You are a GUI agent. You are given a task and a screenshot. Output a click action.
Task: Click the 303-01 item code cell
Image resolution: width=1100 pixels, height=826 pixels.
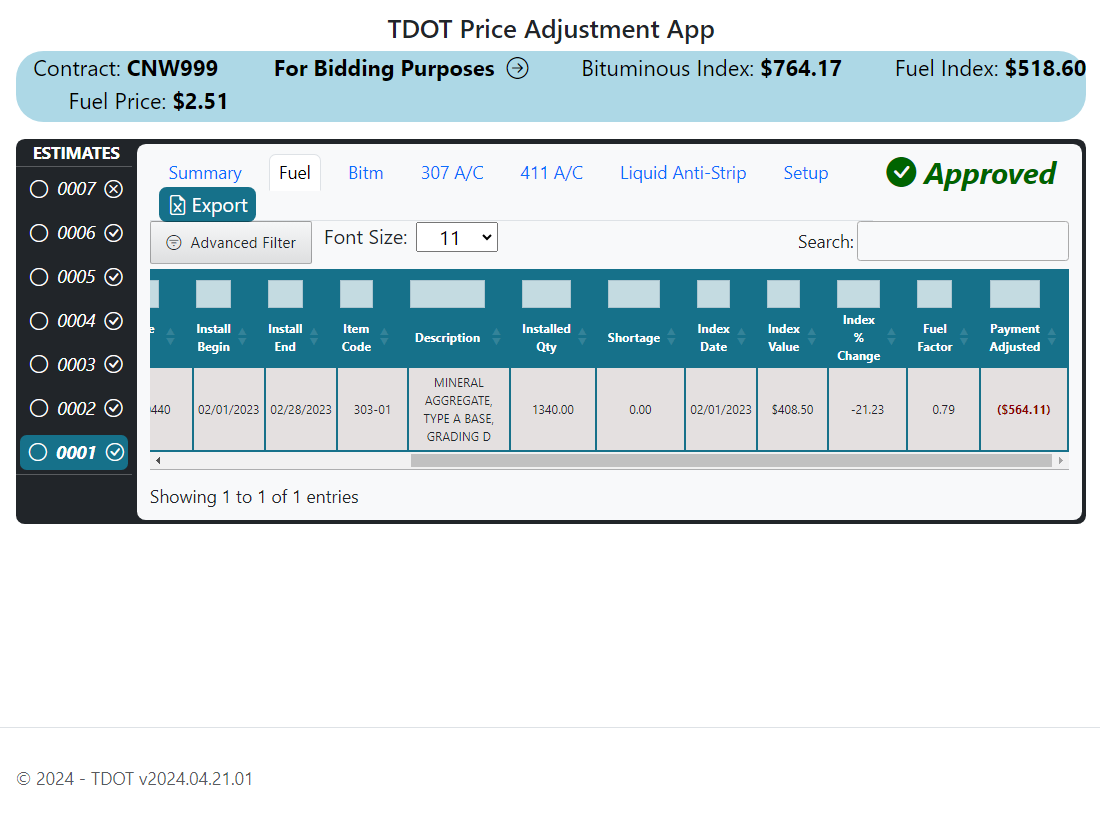[373, 409]
